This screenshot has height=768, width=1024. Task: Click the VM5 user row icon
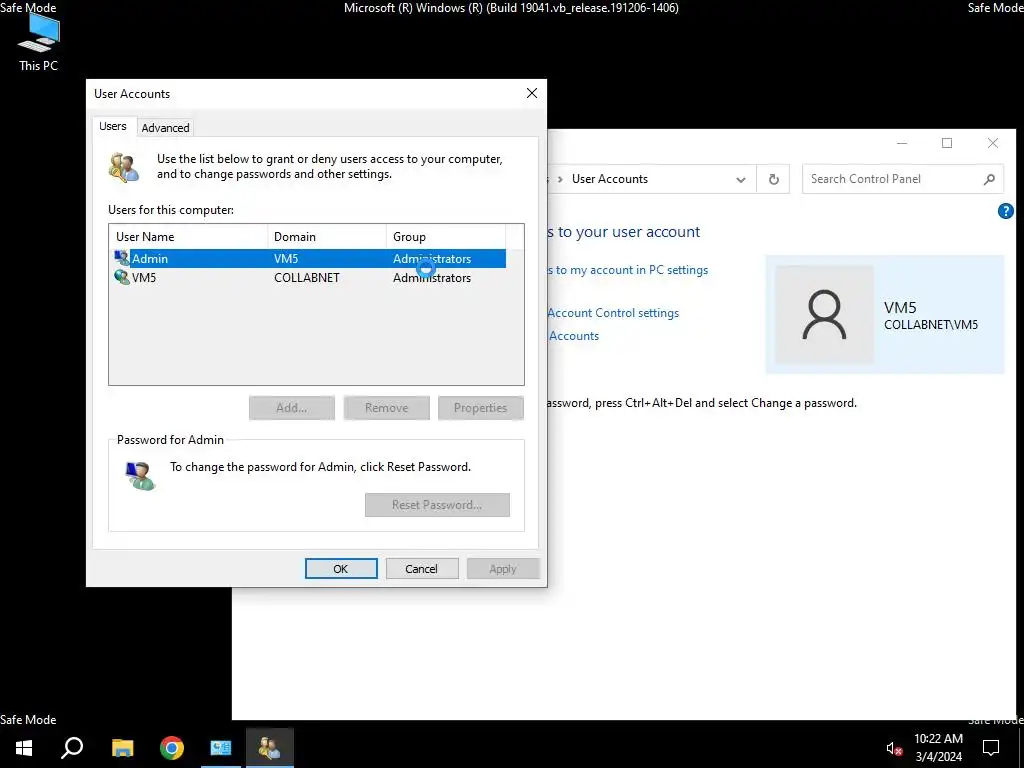click(121, 277)
